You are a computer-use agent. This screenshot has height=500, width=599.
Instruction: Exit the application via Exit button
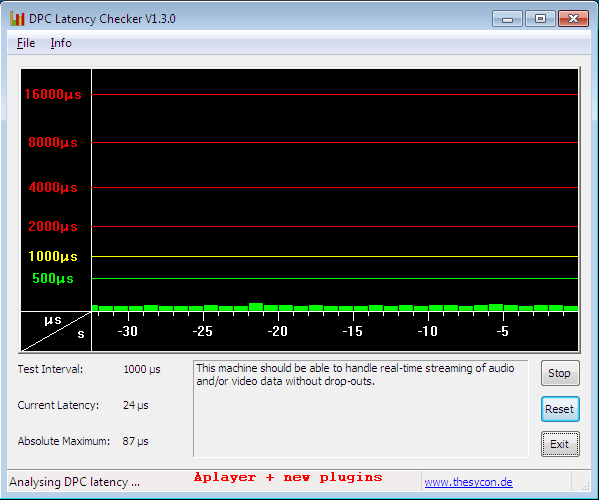(560, 444)
